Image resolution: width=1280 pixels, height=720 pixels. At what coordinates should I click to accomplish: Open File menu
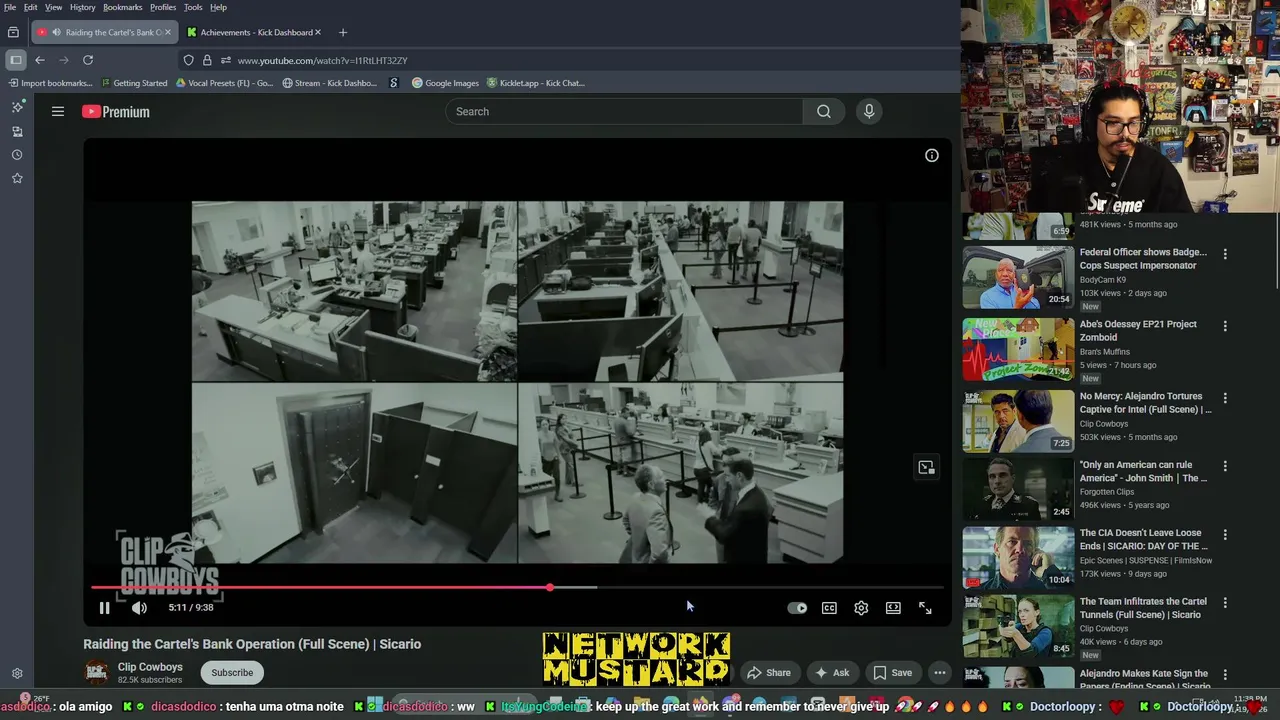pyautogui.click(x=10, y=7)
